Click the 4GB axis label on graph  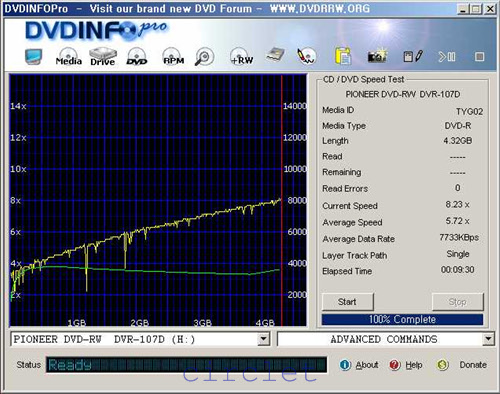pos(265,322)
